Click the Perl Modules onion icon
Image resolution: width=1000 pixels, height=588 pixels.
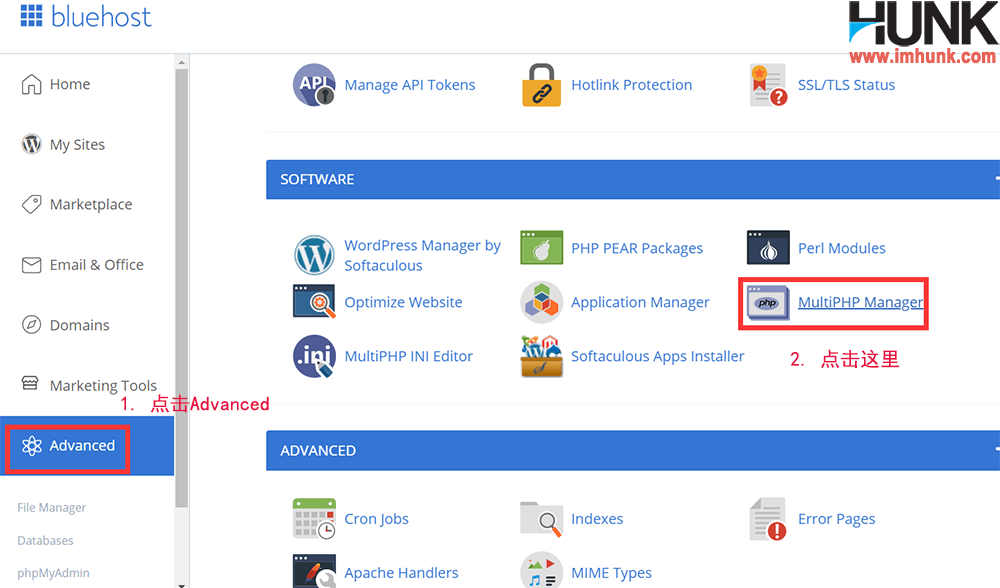[x=768, y=247]
